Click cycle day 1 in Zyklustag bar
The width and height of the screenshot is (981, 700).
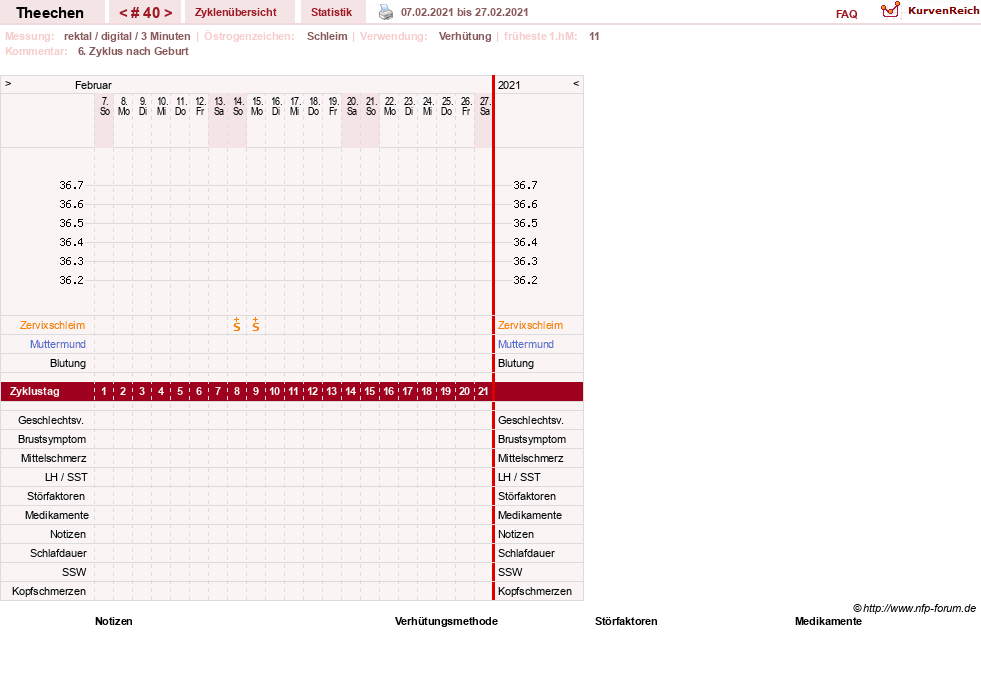[x=104, y=392]
